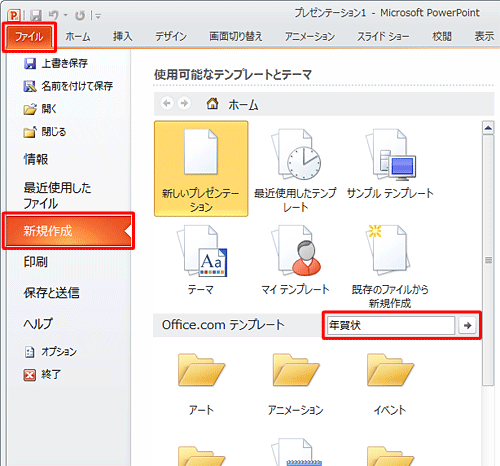Open the undo history dropdown arrow
This screenshot has height=466, width=500.
click(x=66, y=15)
